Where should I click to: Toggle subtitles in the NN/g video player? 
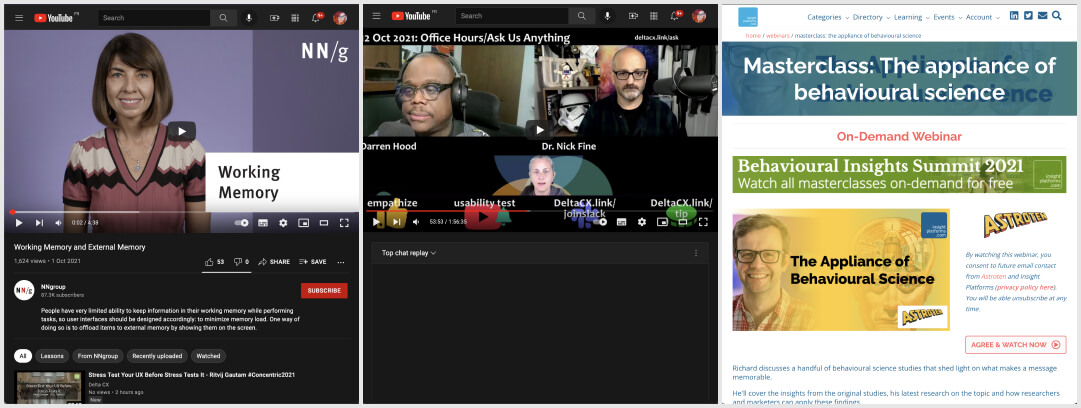263,222
